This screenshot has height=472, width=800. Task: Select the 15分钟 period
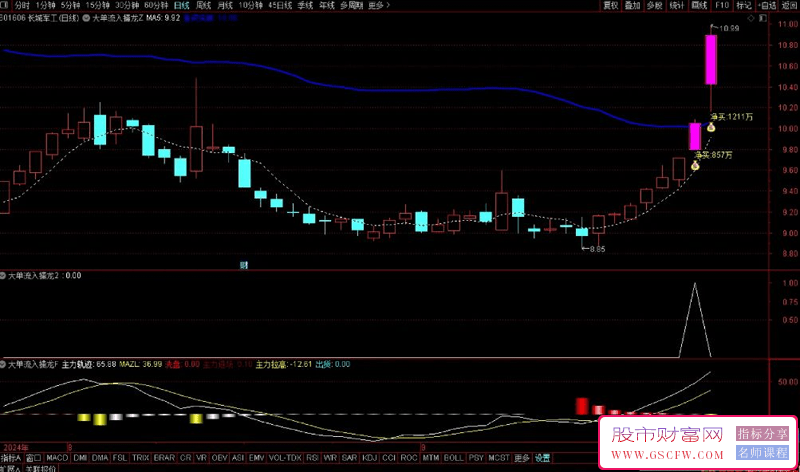(97, 5)
